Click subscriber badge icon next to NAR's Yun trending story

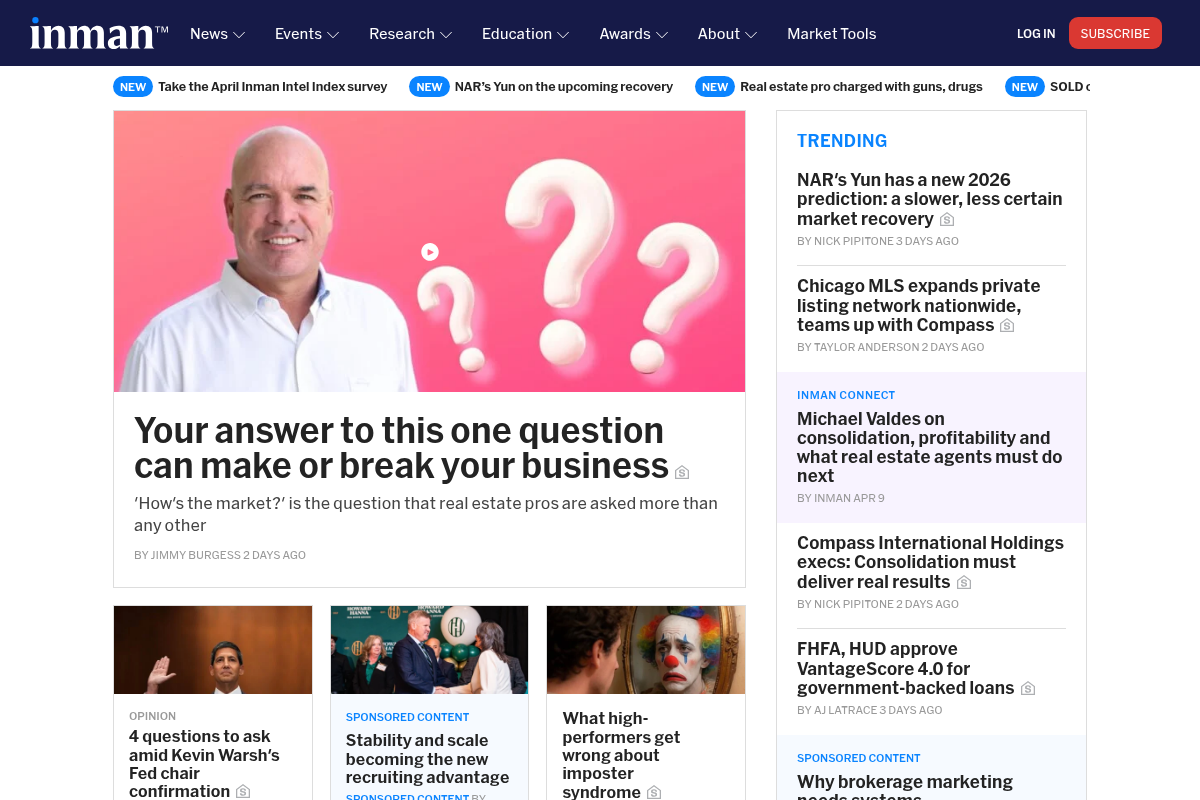947,220
